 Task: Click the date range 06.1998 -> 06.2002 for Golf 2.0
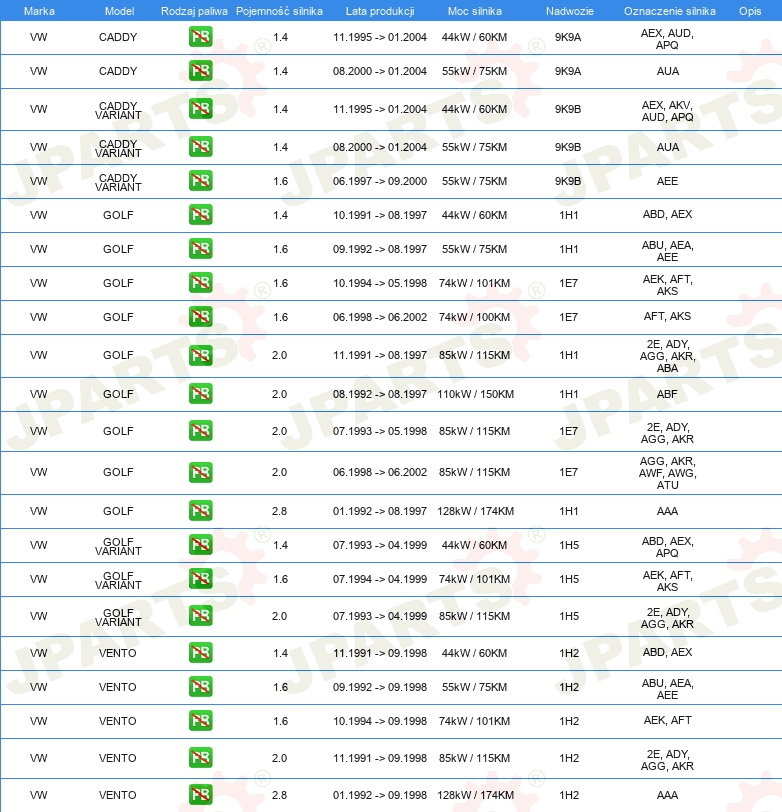[x=380, y=472]
